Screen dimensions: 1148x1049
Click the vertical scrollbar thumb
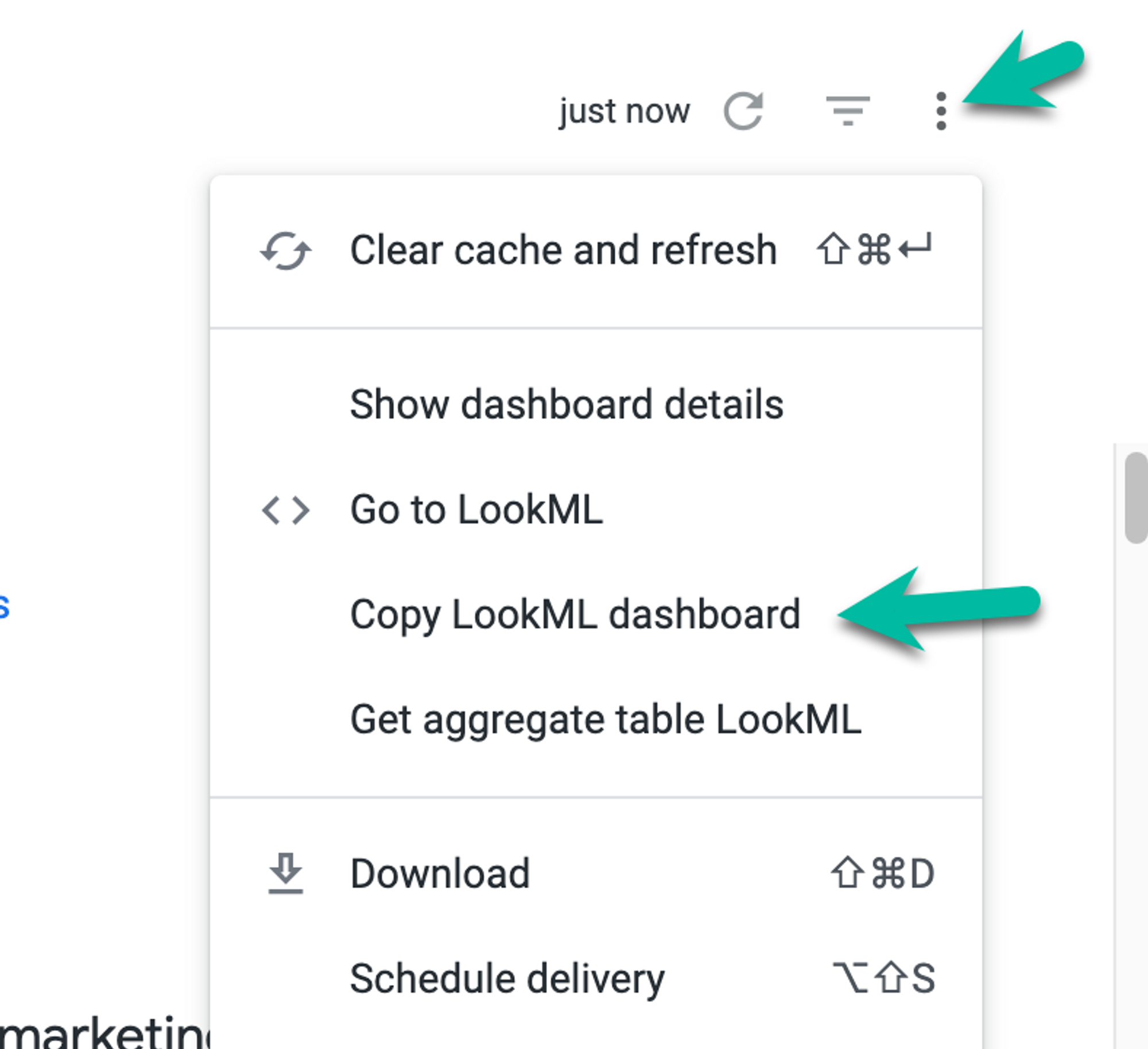click(1135, 497)
